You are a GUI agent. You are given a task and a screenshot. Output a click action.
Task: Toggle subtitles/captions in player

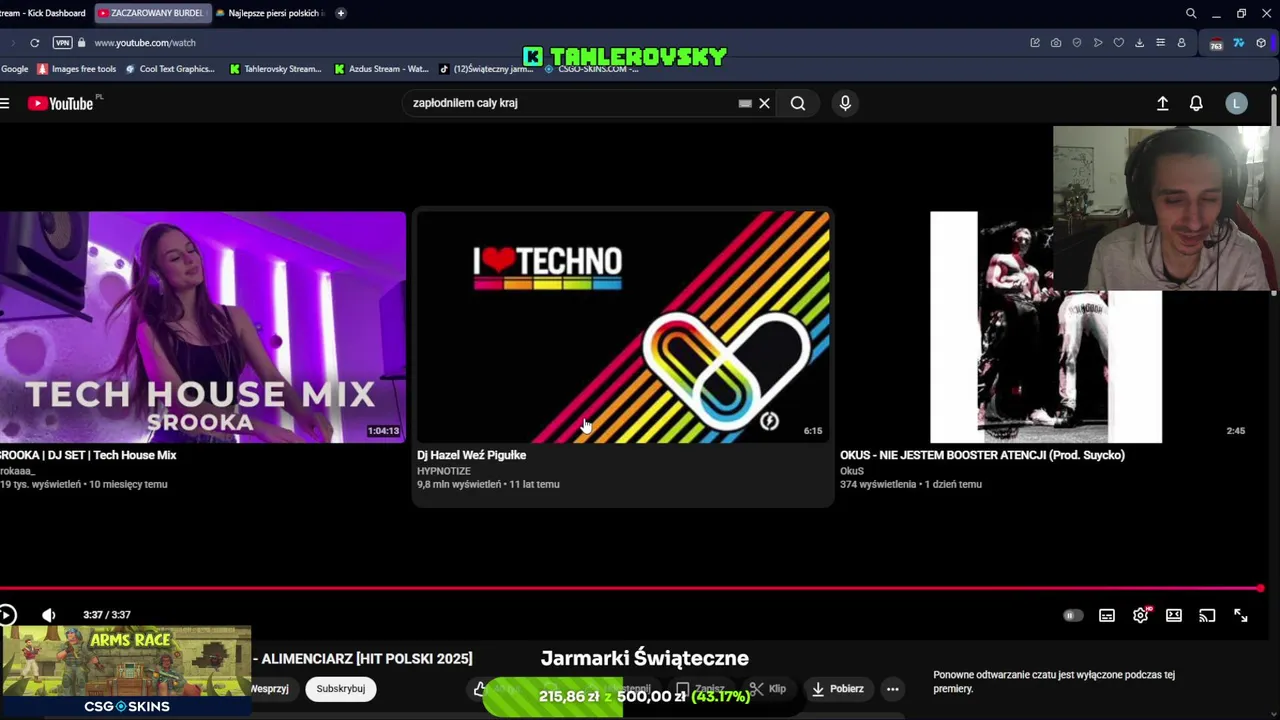(1107, 615)
